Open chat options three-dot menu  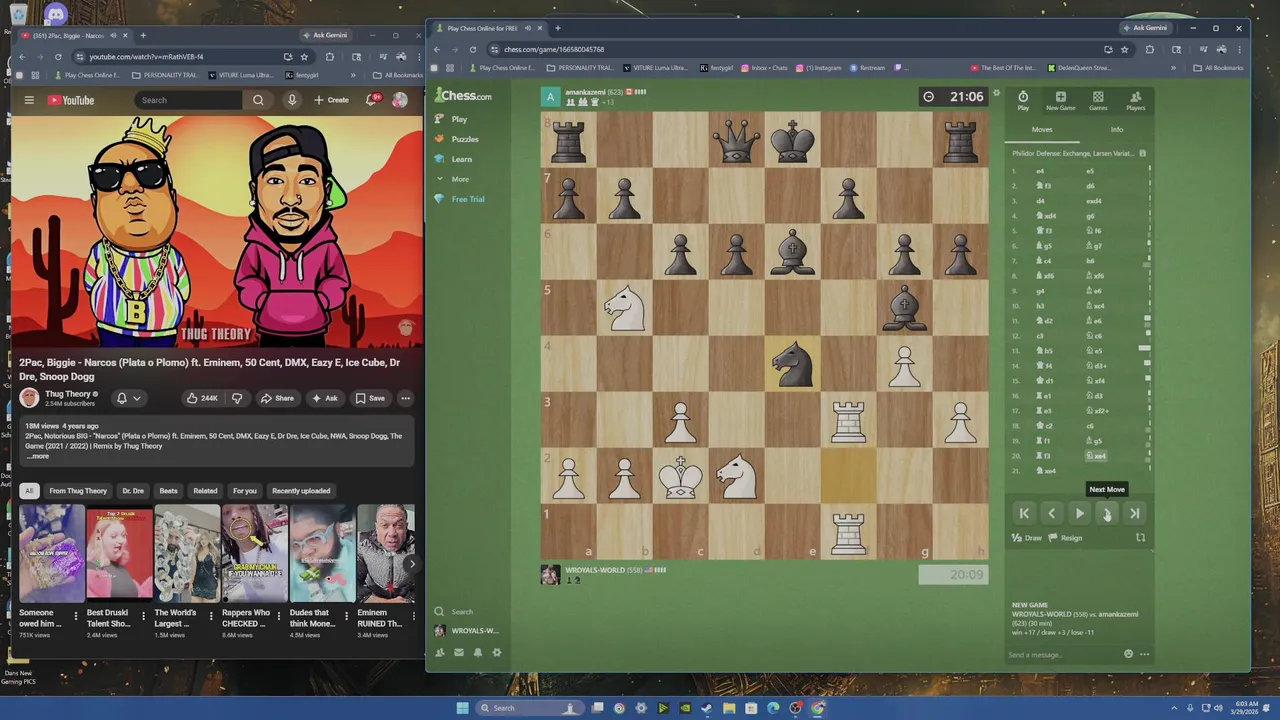[x=1144, y=655]
